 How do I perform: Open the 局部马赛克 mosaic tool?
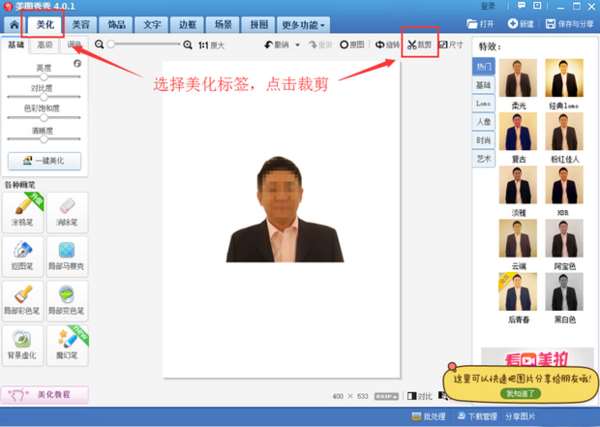pyautogui.click(x=67, y=256)
